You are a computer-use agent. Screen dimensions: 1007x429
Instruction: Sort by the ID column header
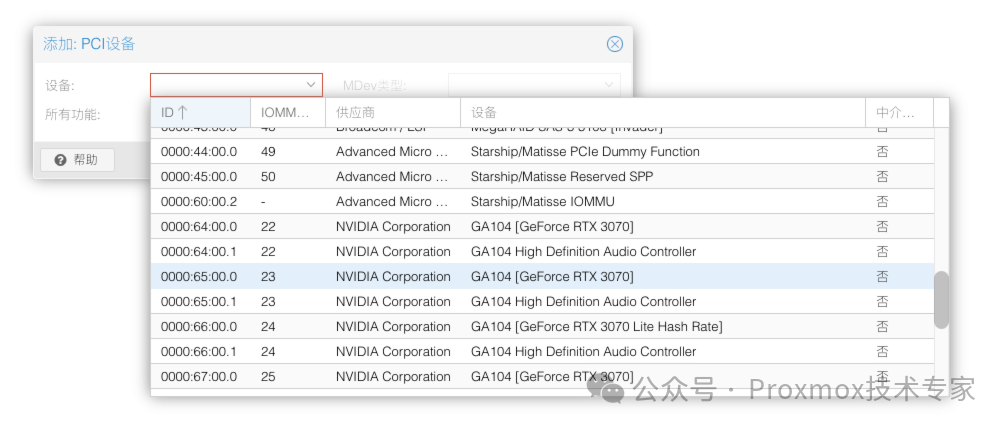(x=200, y=113)
